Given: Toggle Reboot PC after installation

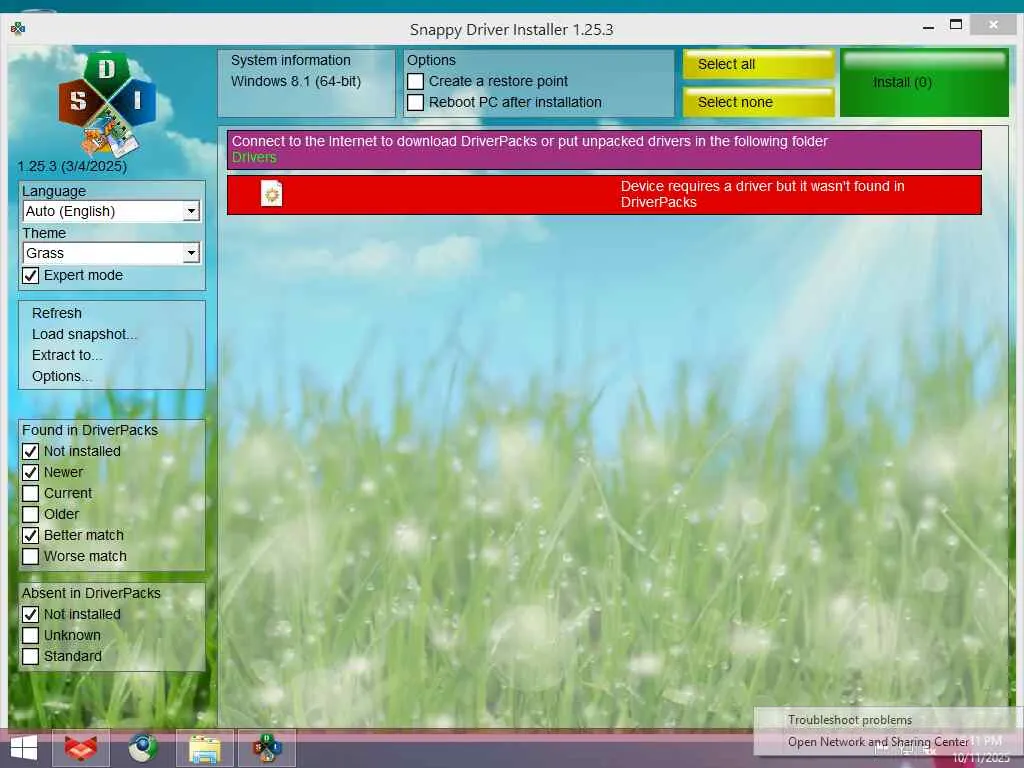Looking at the screenshot, I should [x=415, y=103].
